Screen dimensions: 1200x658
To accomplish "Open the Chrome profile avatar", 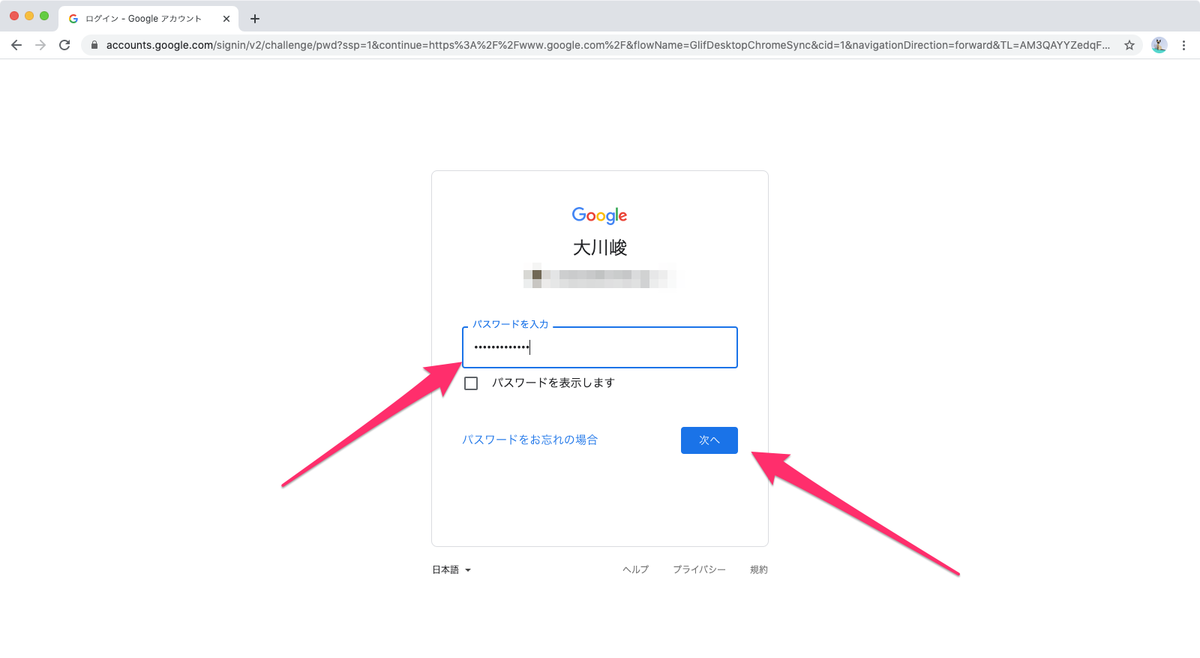I will 1159,45.
